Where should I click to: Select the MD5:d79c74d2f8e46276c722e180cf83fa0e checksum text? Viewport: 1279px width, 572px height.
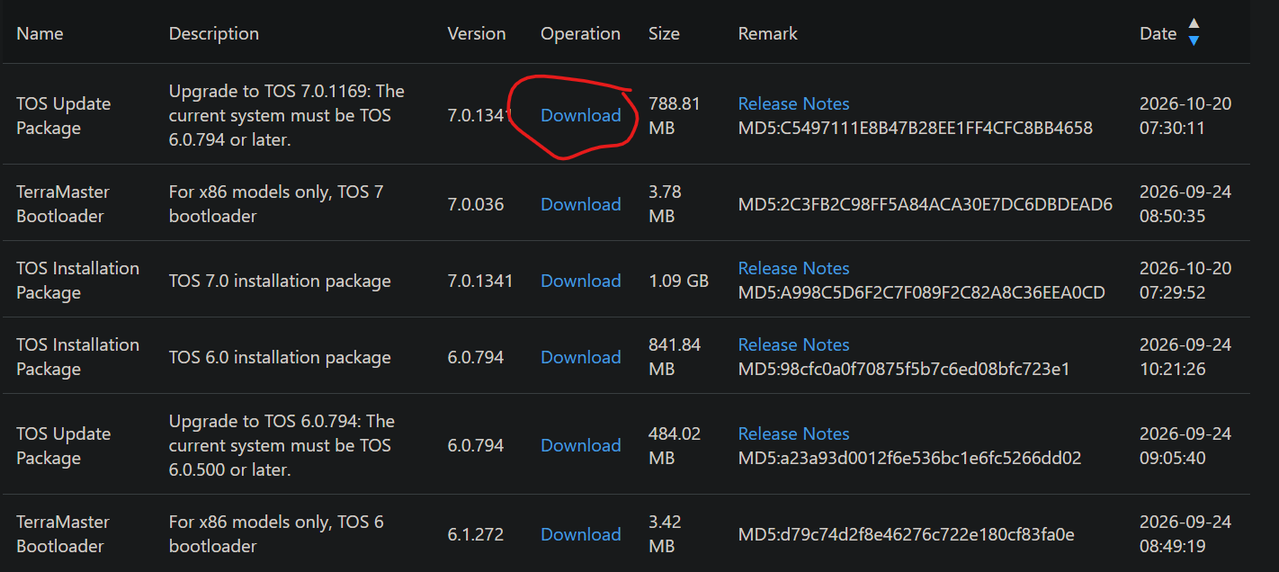[x=906, y=534]
